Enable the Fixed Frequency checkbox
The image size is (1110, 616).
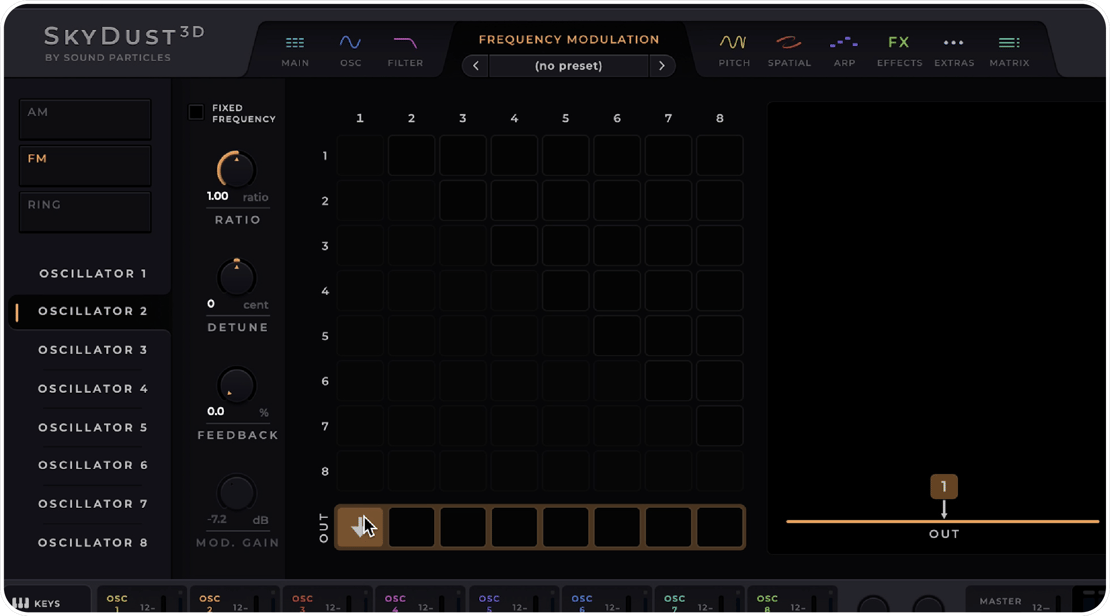click(196, 113)
